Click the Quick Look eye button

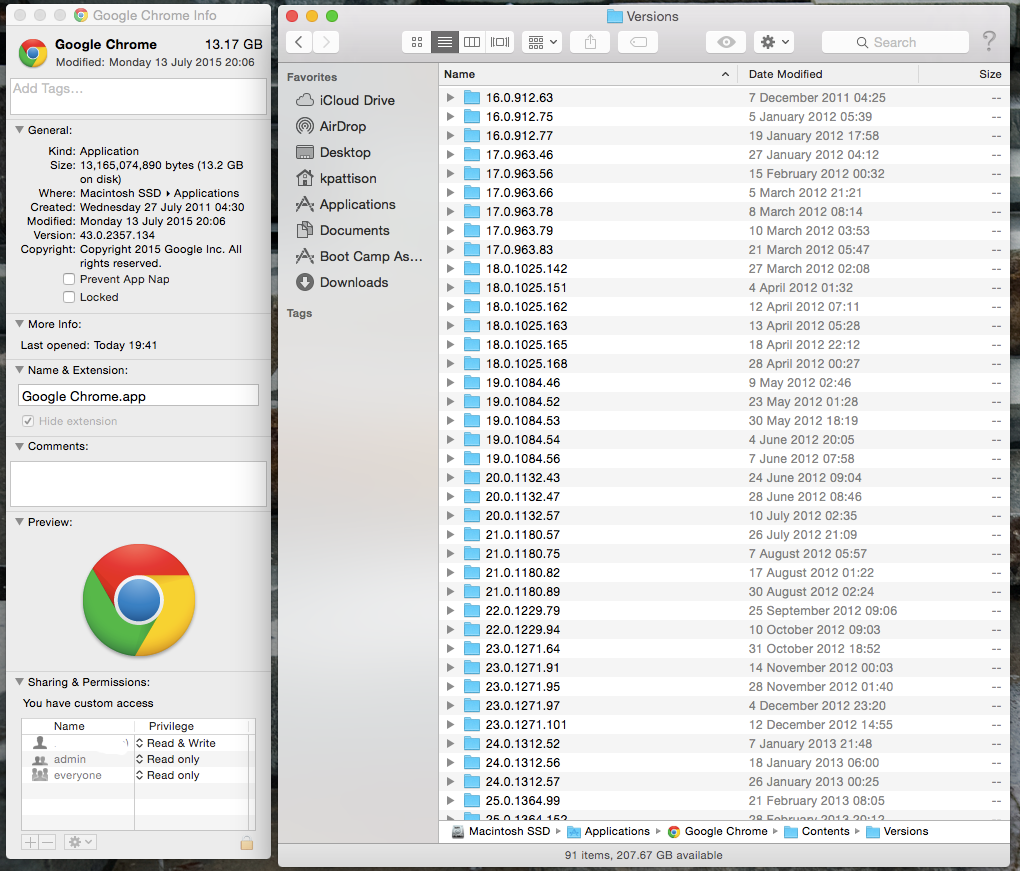726,42
